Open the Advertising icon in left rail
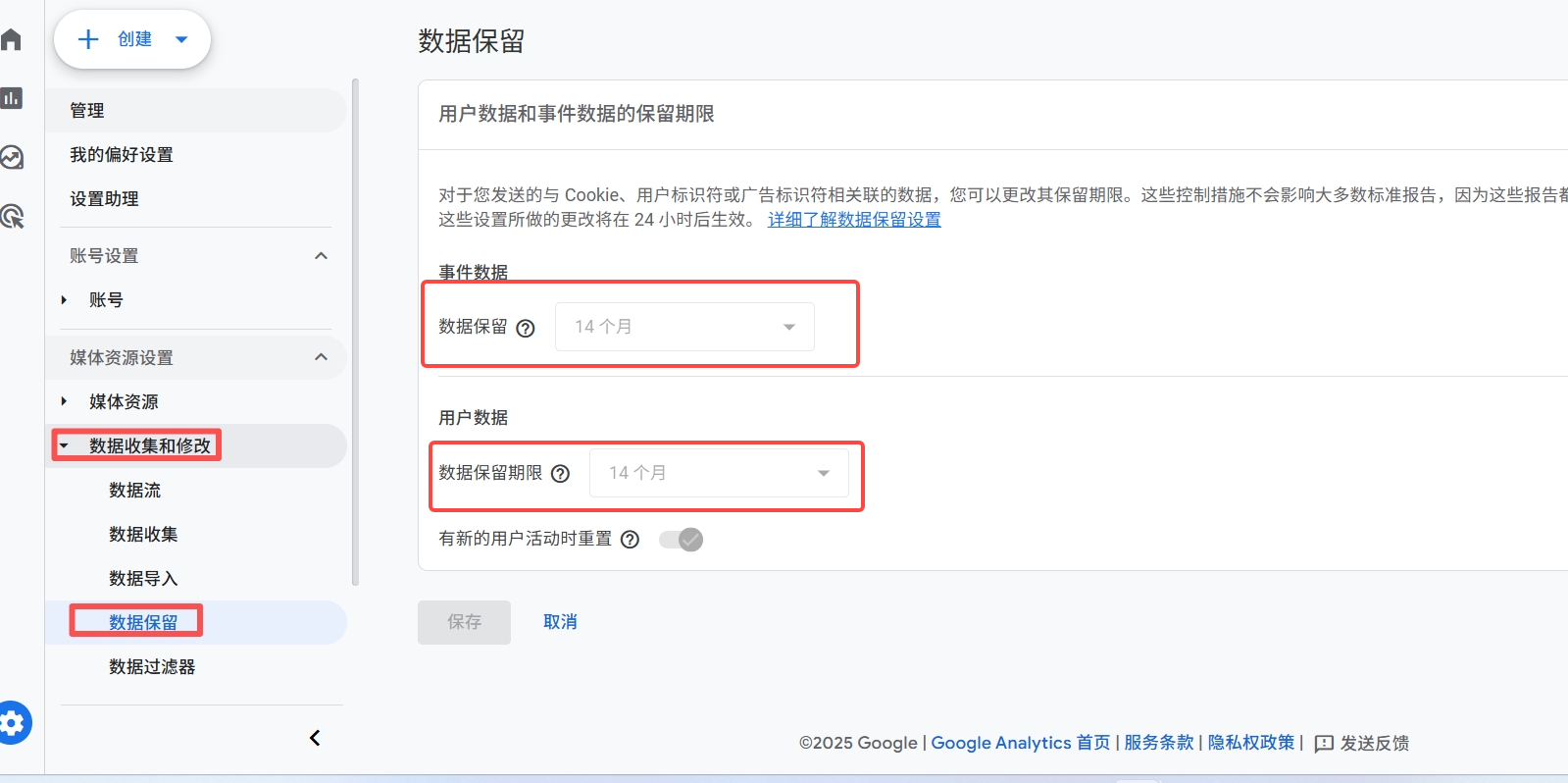Screen dimensions: 1568x783 [12, 216]
